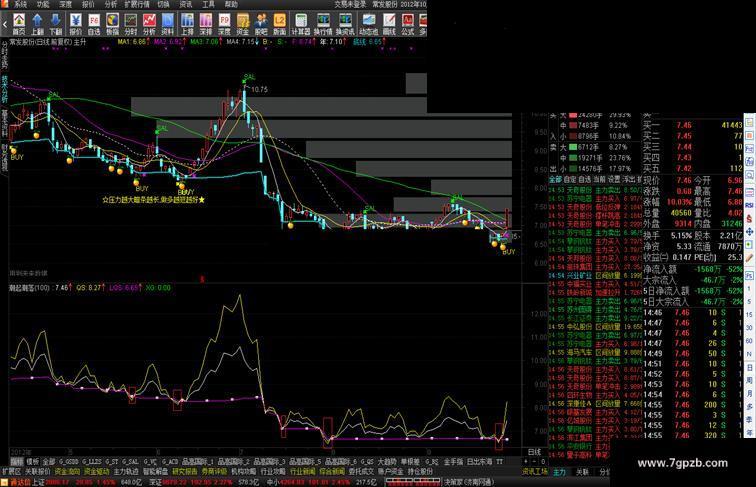
Task: Click the 下翻 page-down arrow icon
Action: [55, 24]
